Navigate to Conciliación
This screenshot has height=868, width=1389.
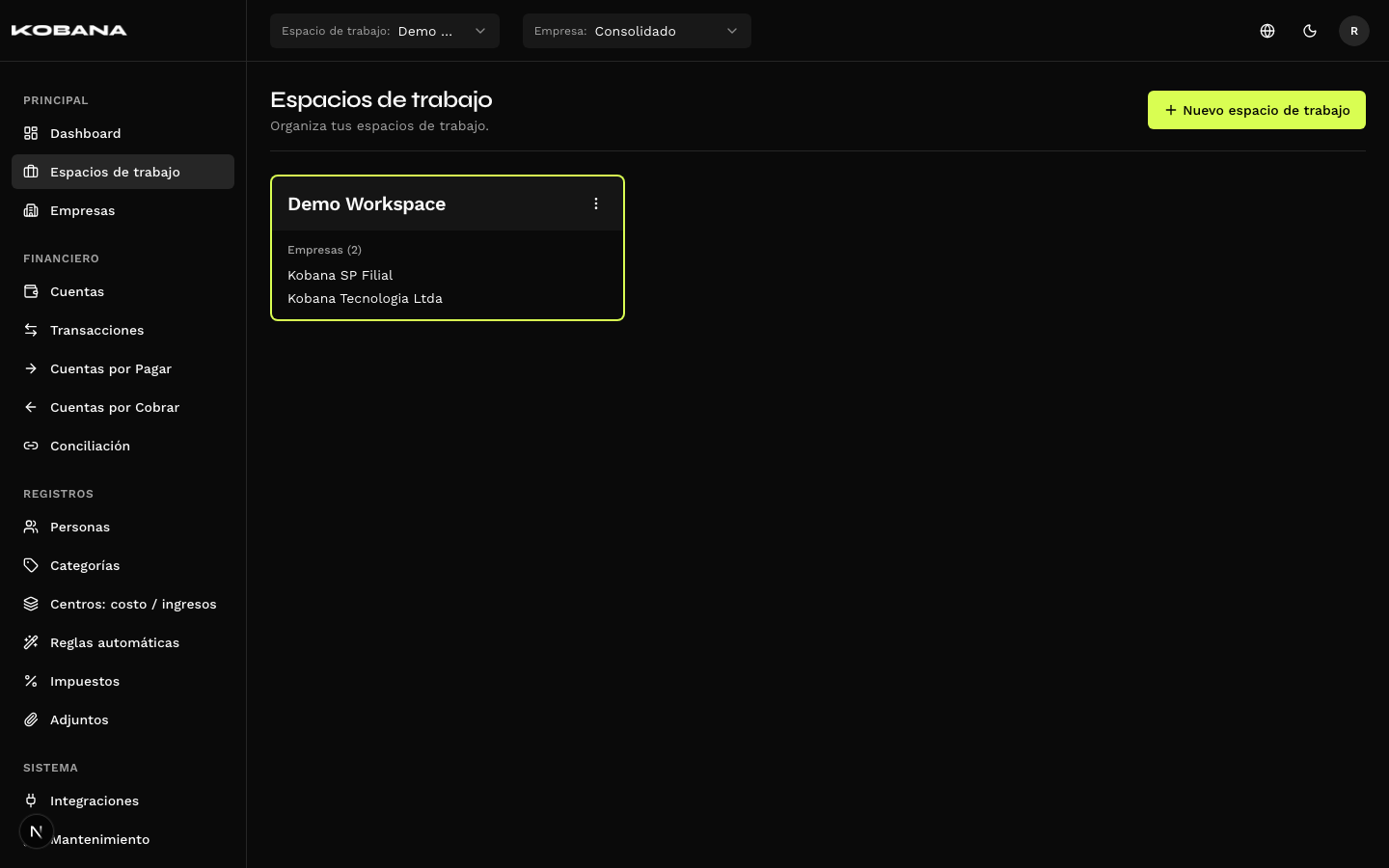pos(123,446)
